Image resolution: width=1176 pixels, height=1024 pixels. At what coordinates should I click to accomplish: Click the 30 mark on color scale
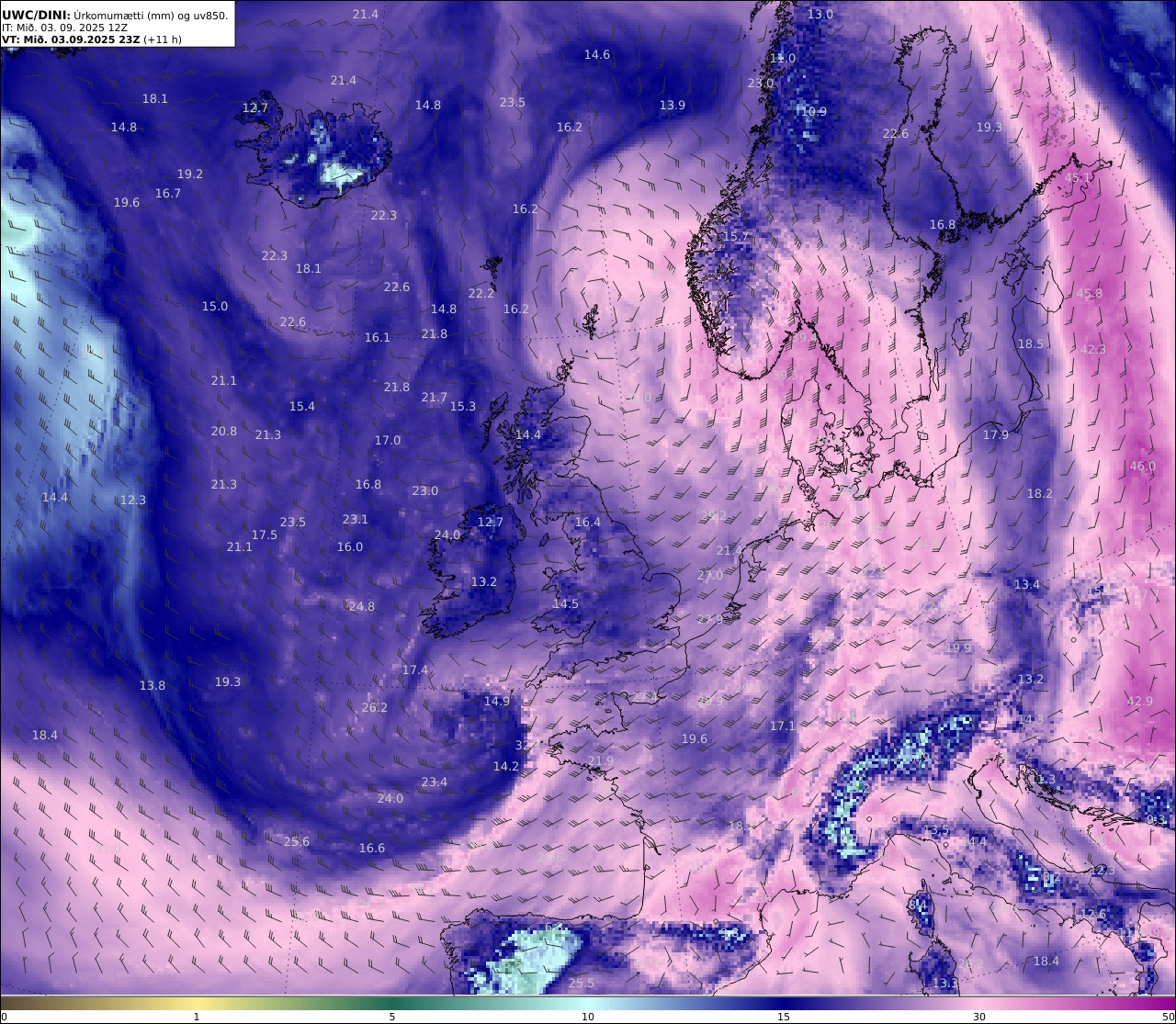pos(979,1017)
